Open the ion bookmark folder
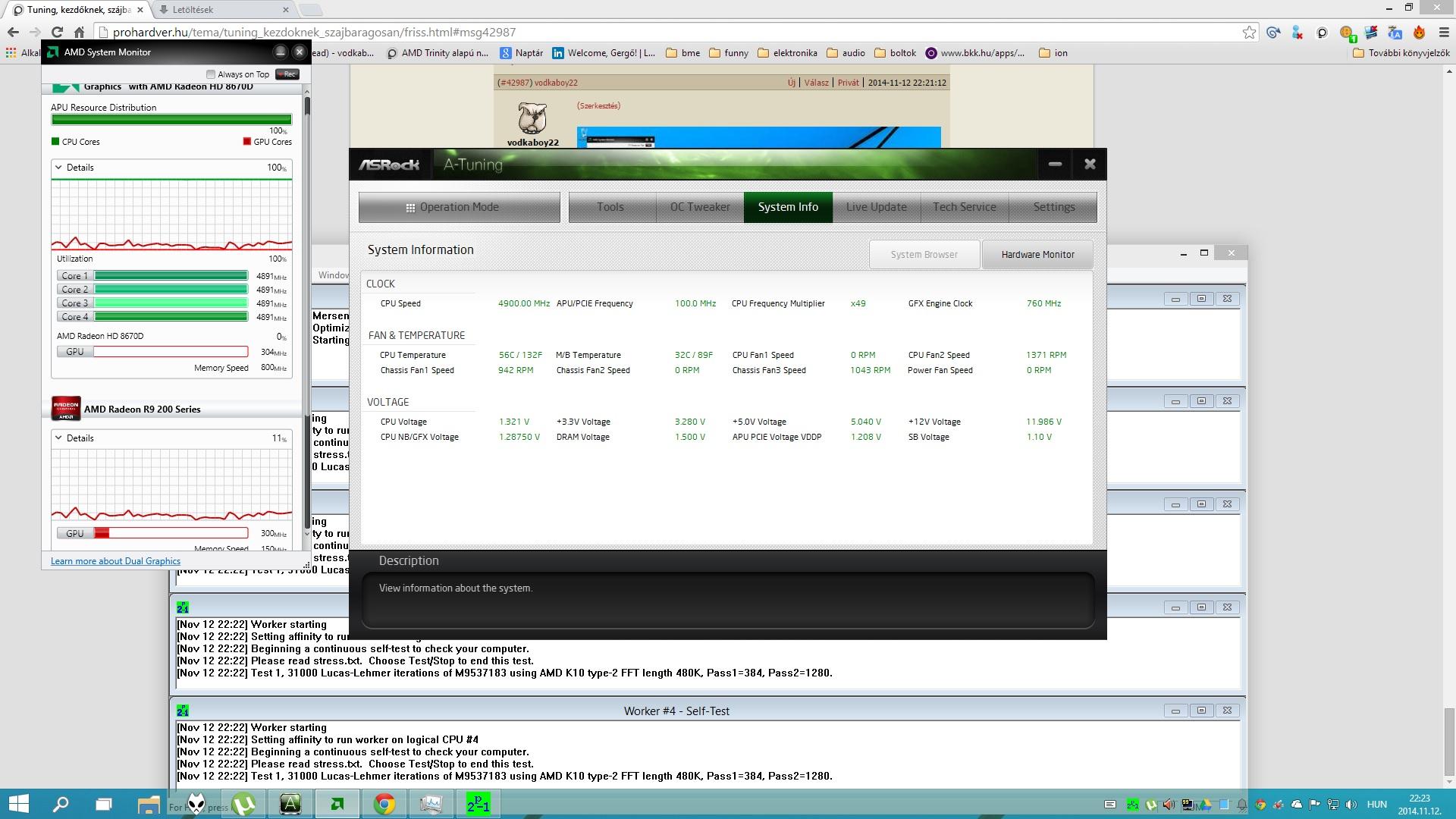 coord(1053,53)
